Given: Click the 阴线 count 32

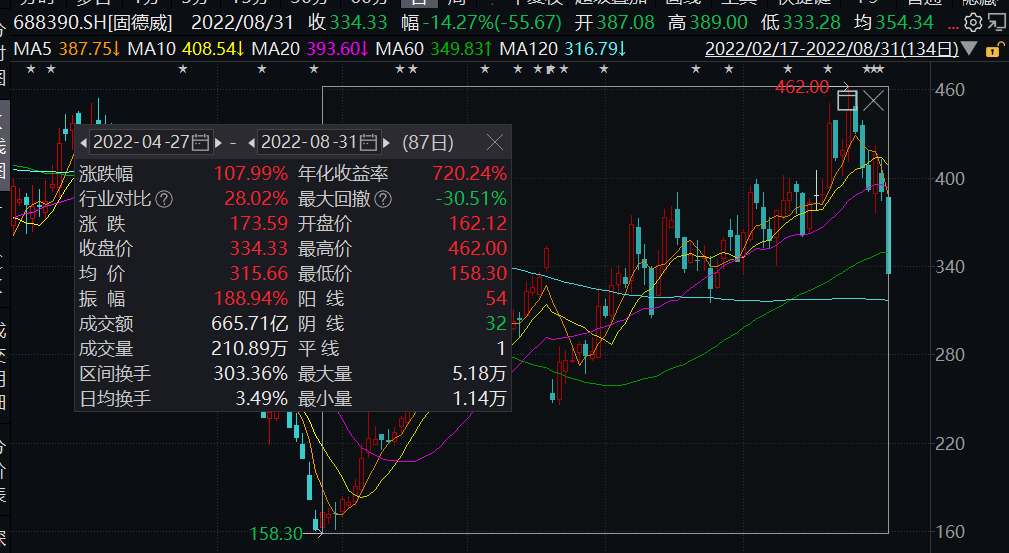Looking at the screenshot, I should (x=496, y=324).
